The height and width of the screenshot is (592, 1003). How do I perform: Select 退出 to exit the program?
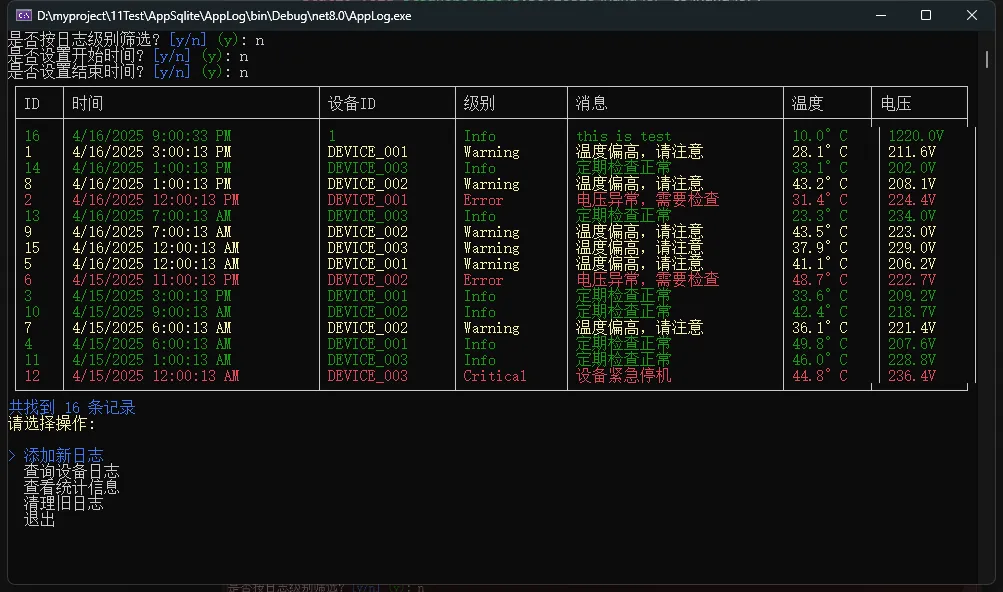coord(39,520)
